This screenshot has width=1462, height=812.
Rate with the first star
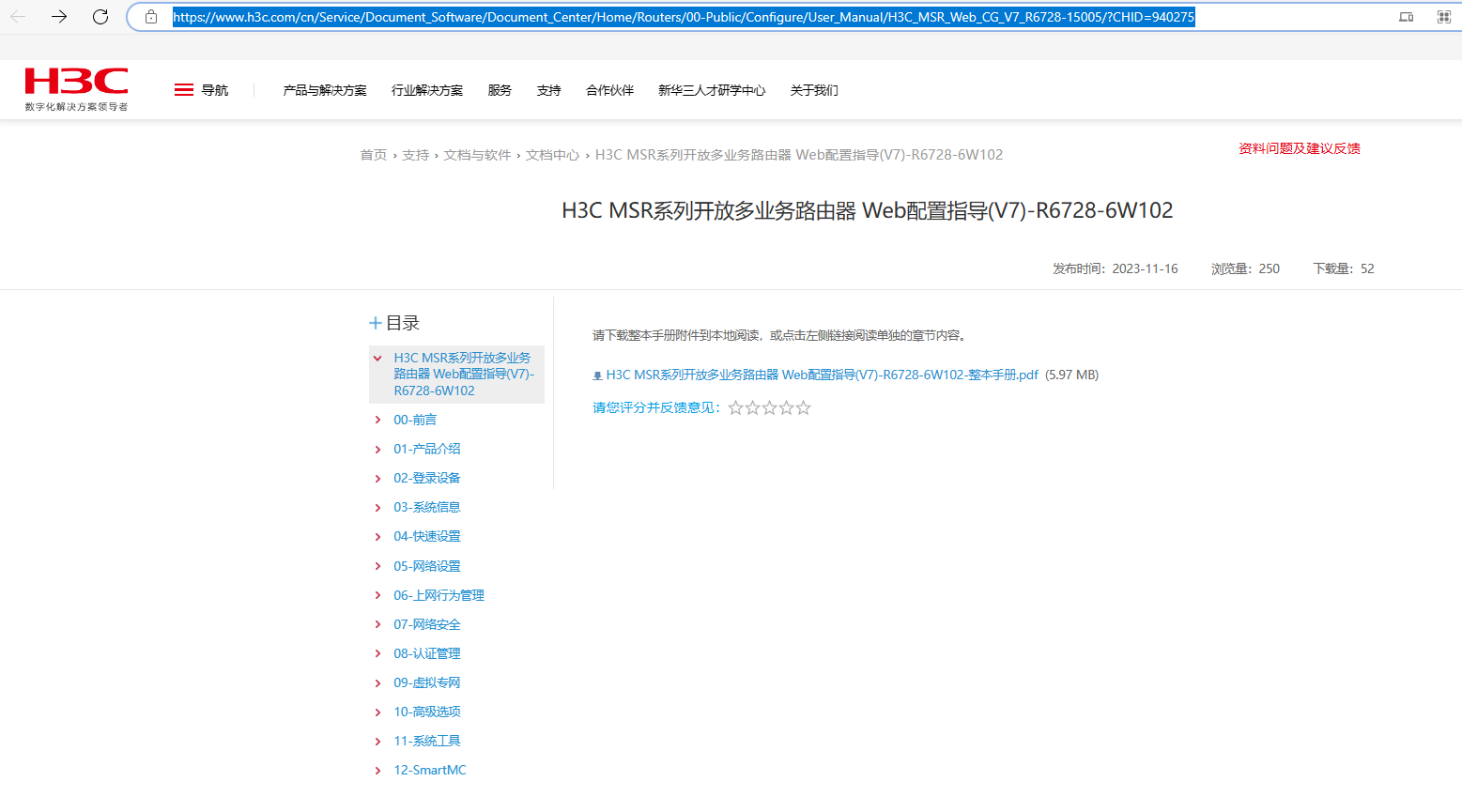click(736, 407)
